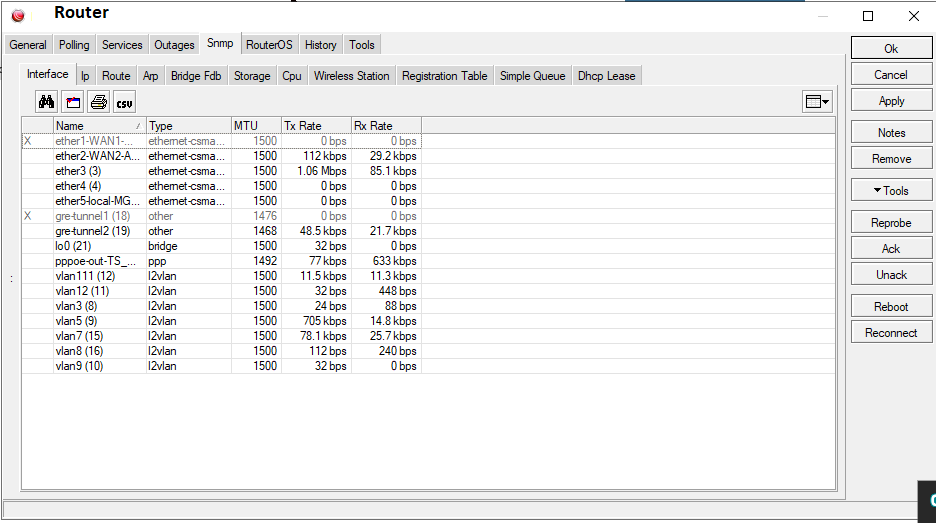Click the 633 kbps Rx Rate cell
Viewport: 936px width, 523px height.
click(x=386, y=261)
